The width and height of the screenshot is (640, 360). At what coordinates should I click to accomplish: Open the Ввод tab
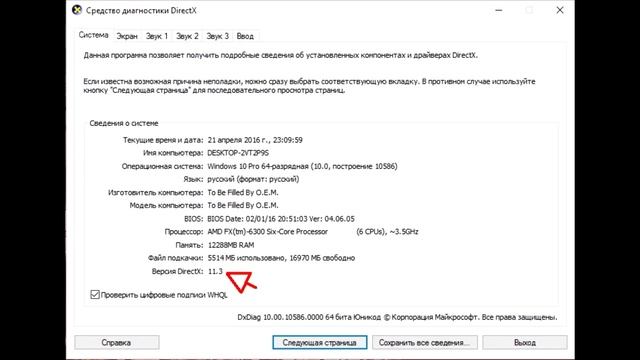(x=245, y=36)
